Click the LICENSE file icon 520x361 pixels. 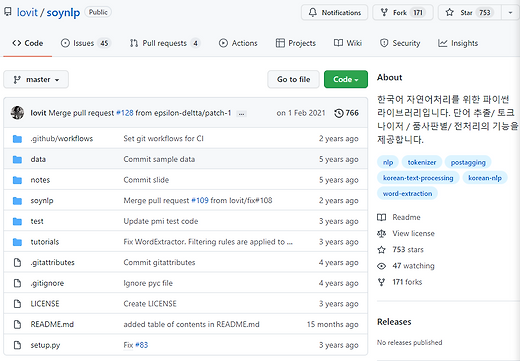click(x=17, y=304)
